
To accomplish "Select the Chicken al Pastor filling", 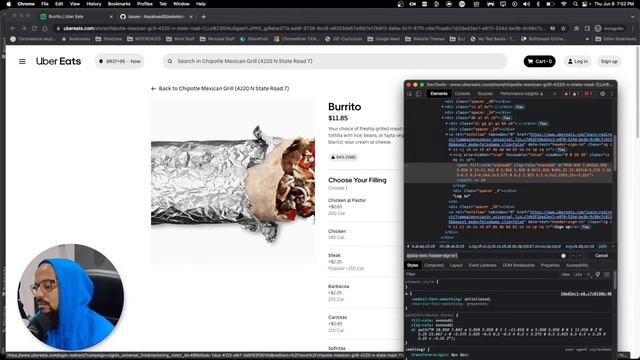I will pos(347,207).
